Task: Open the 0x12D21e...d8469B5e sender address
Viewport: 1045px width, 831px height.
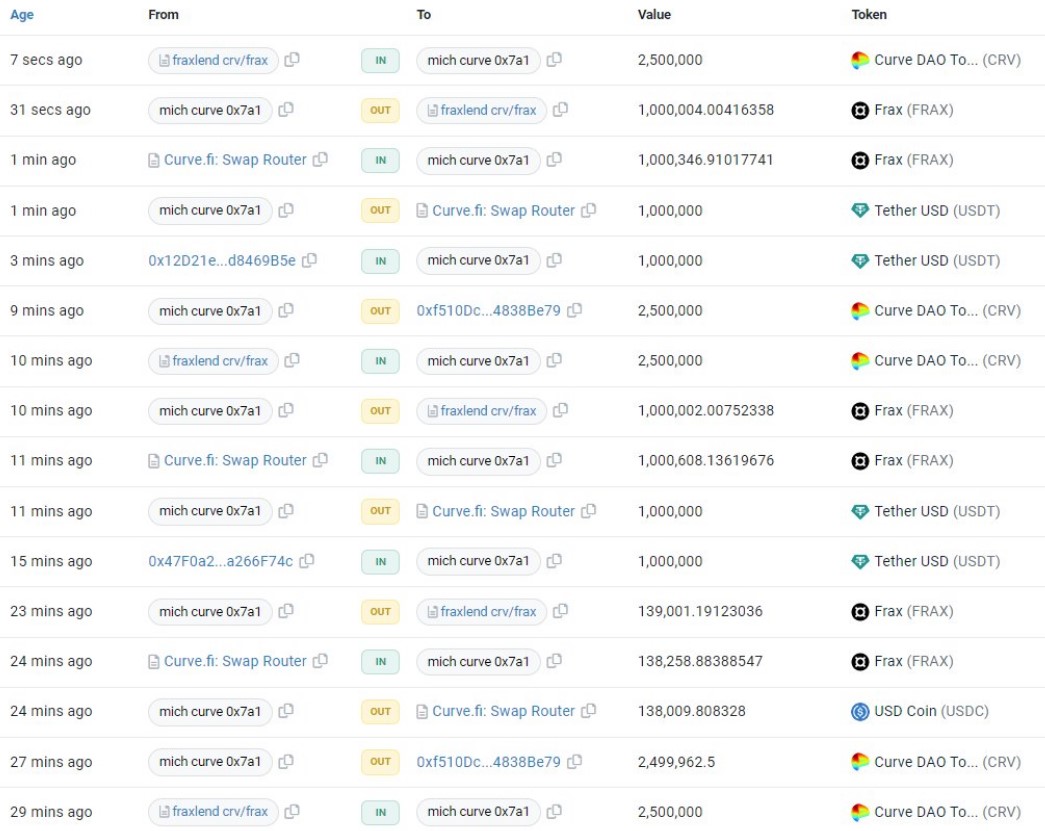Action: [x=222, y=261]
